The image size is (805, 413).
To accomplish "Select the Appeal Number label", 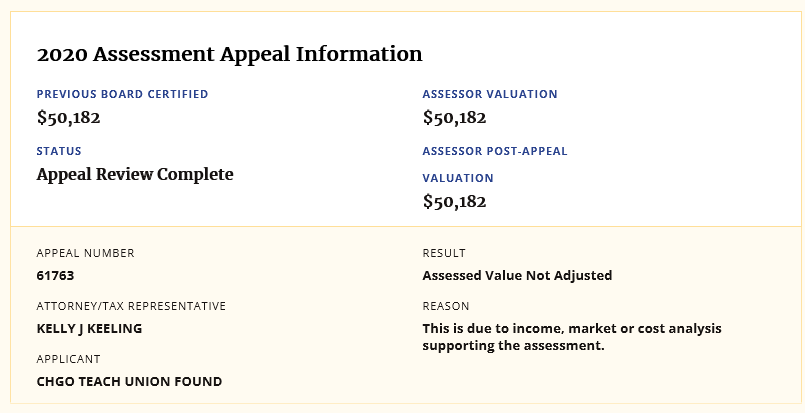I will pos(85,253).
